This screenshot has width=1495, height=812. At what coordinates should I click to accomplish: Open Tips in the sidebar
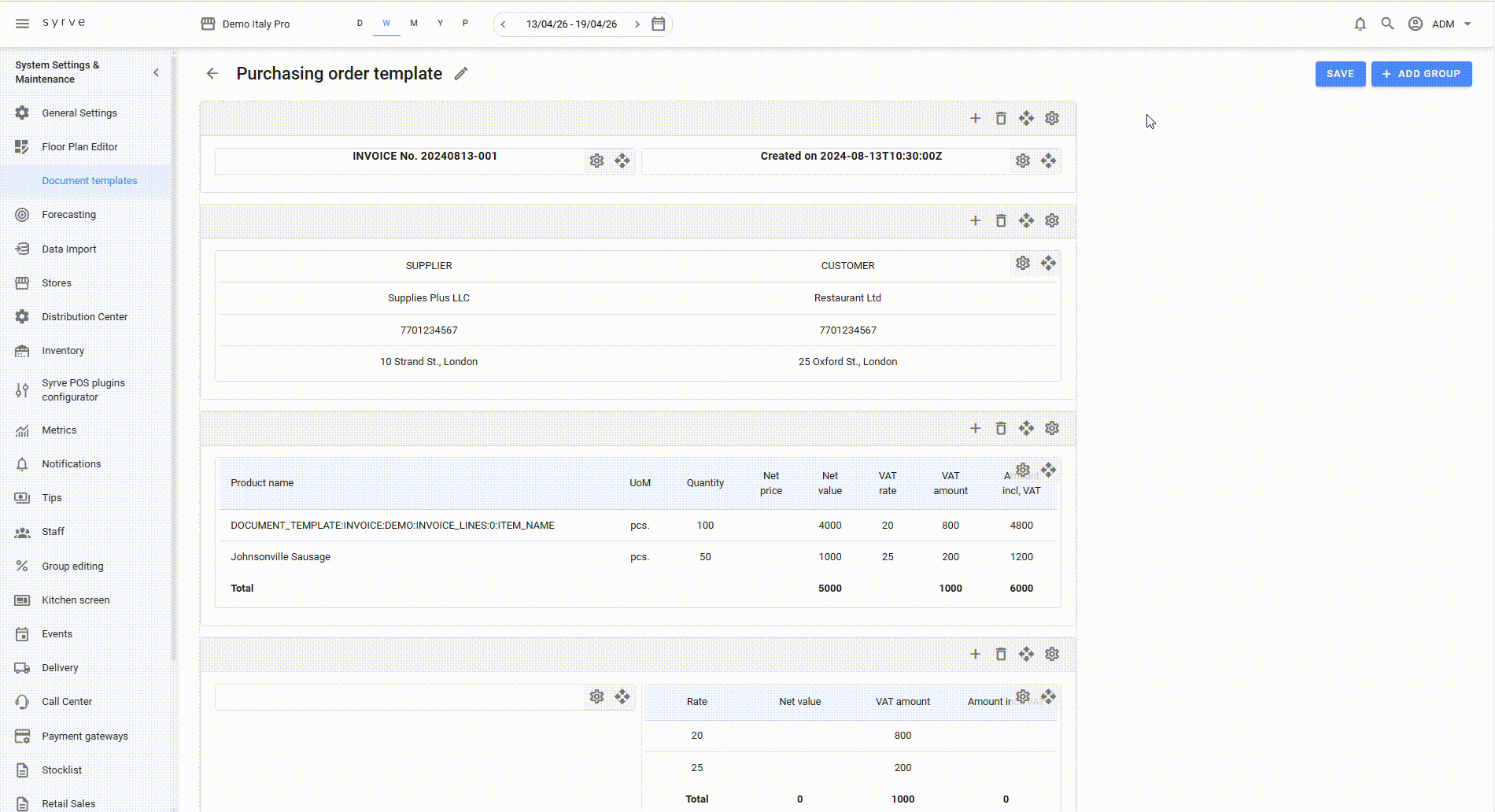(x=85, y=498)
